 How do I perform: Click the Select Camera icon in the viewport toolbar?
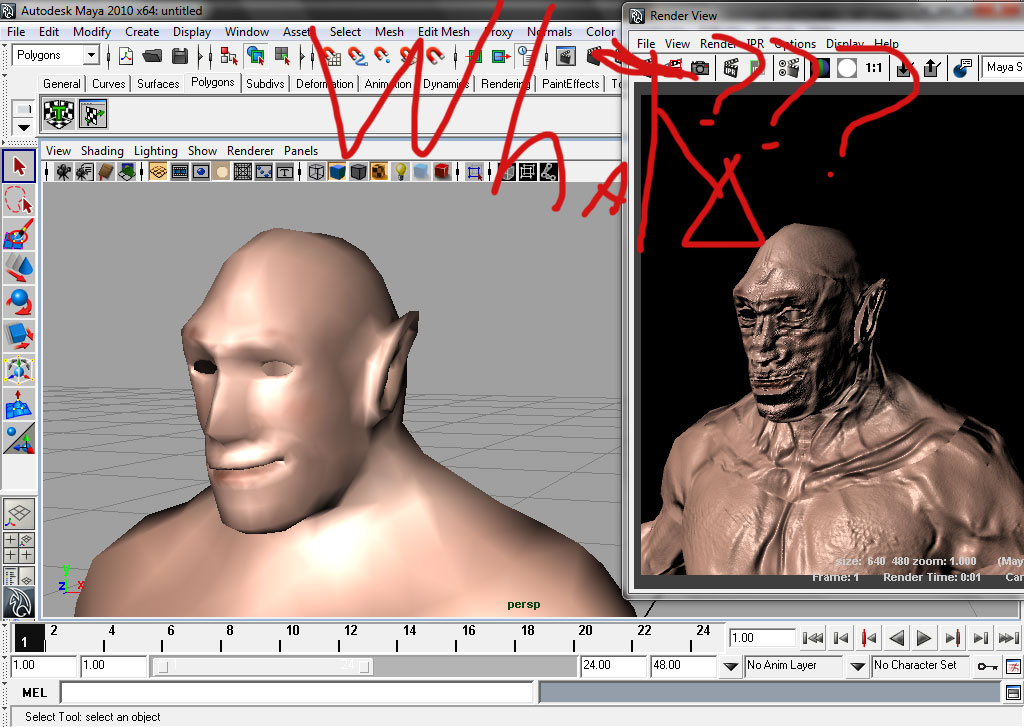(x=63, y=172)
